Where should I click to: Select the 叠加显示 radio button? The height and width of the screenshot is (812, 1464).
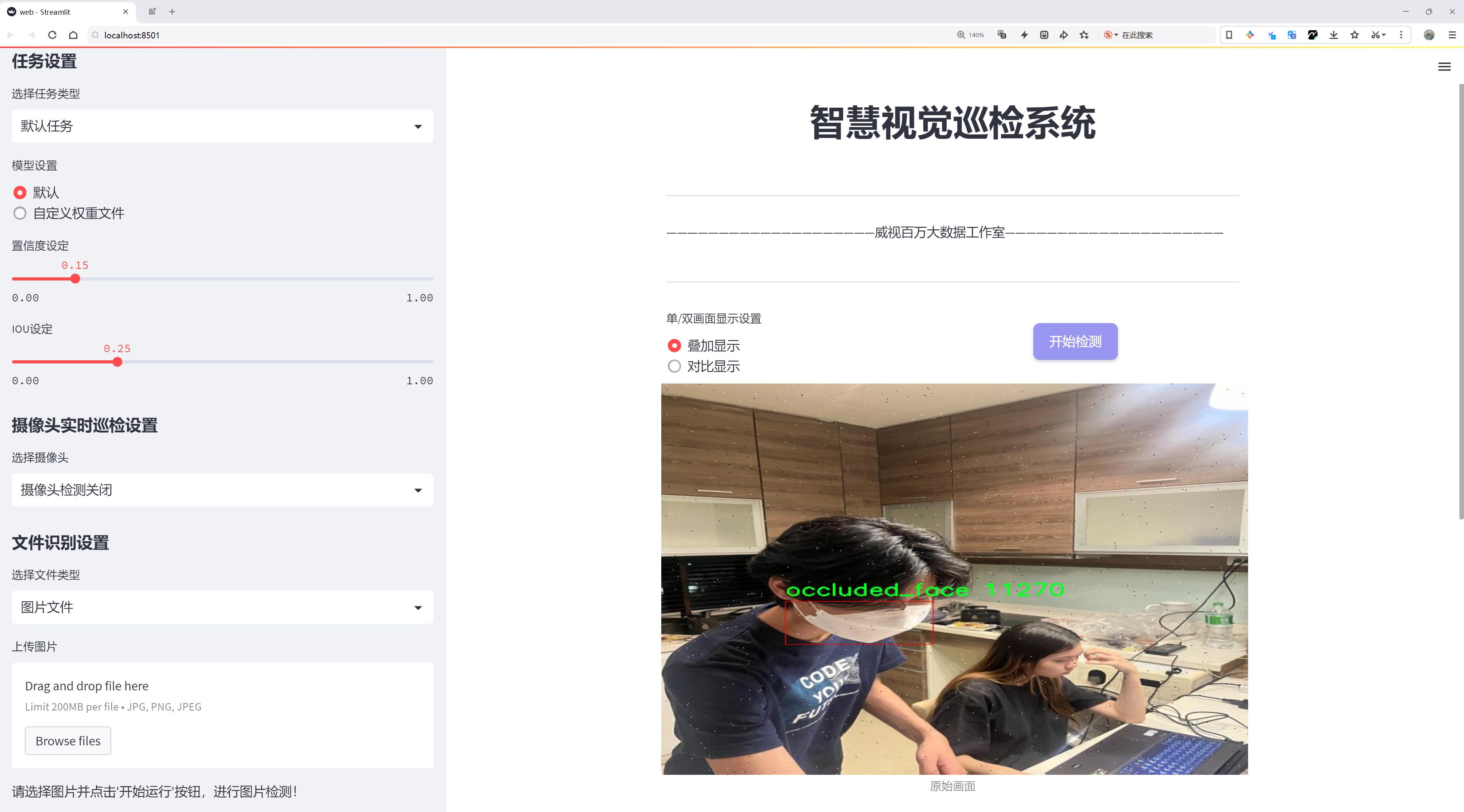[x=674, y=345]
